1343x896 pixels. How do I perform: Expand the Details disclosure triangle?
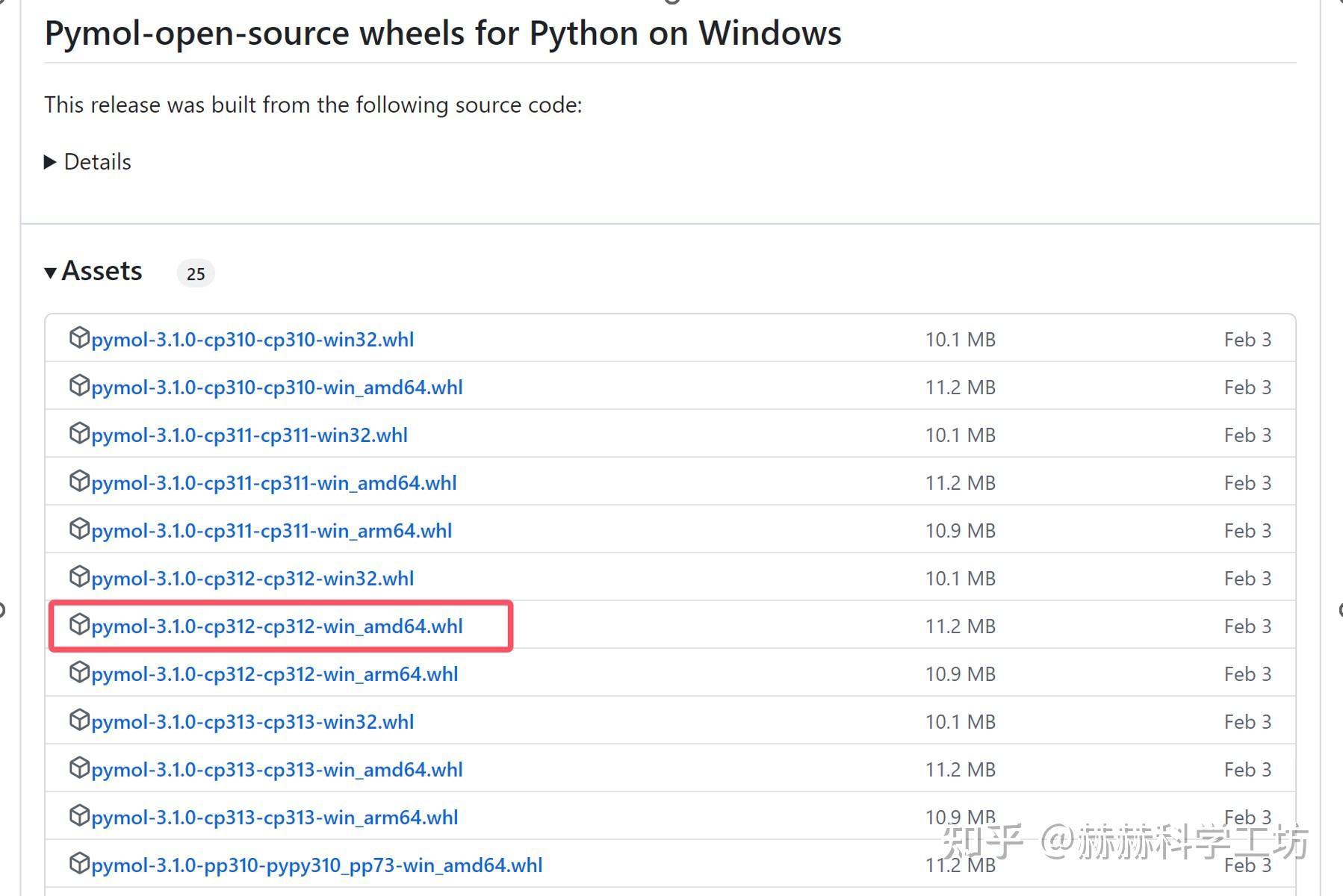coord(51,162)
